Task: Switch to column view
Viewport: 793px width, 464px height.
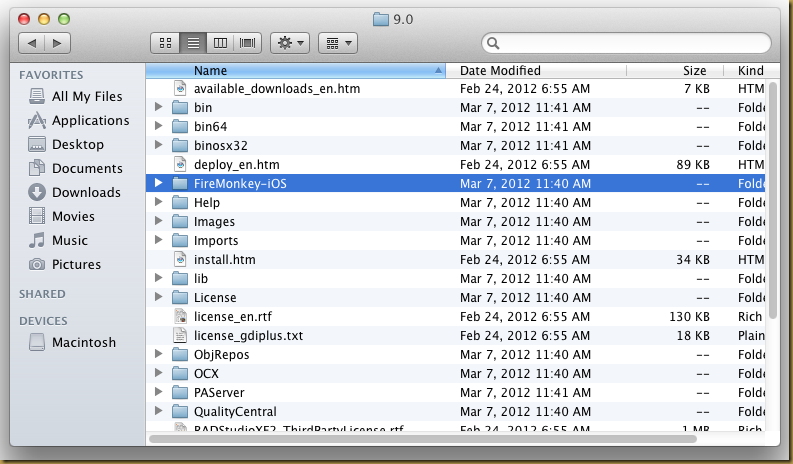Action: [x=220, y=43]
